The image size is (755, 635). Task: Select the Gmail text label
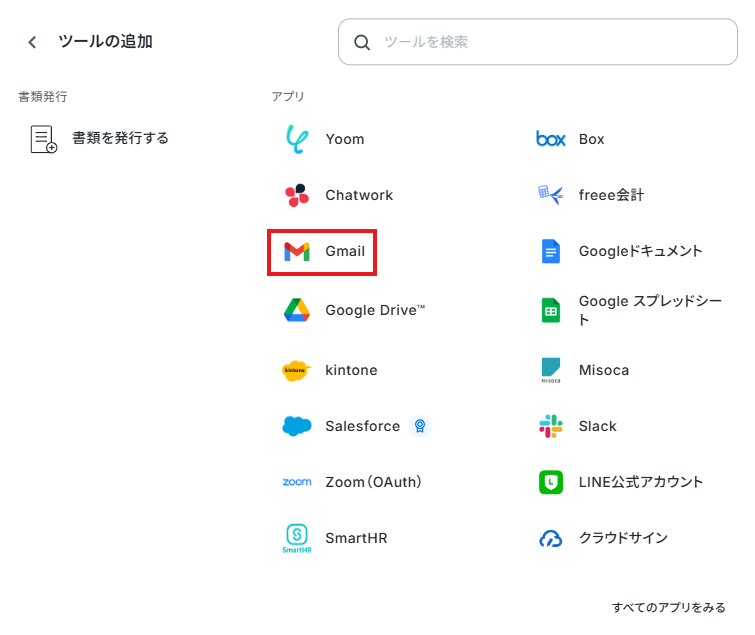[345, 251]
